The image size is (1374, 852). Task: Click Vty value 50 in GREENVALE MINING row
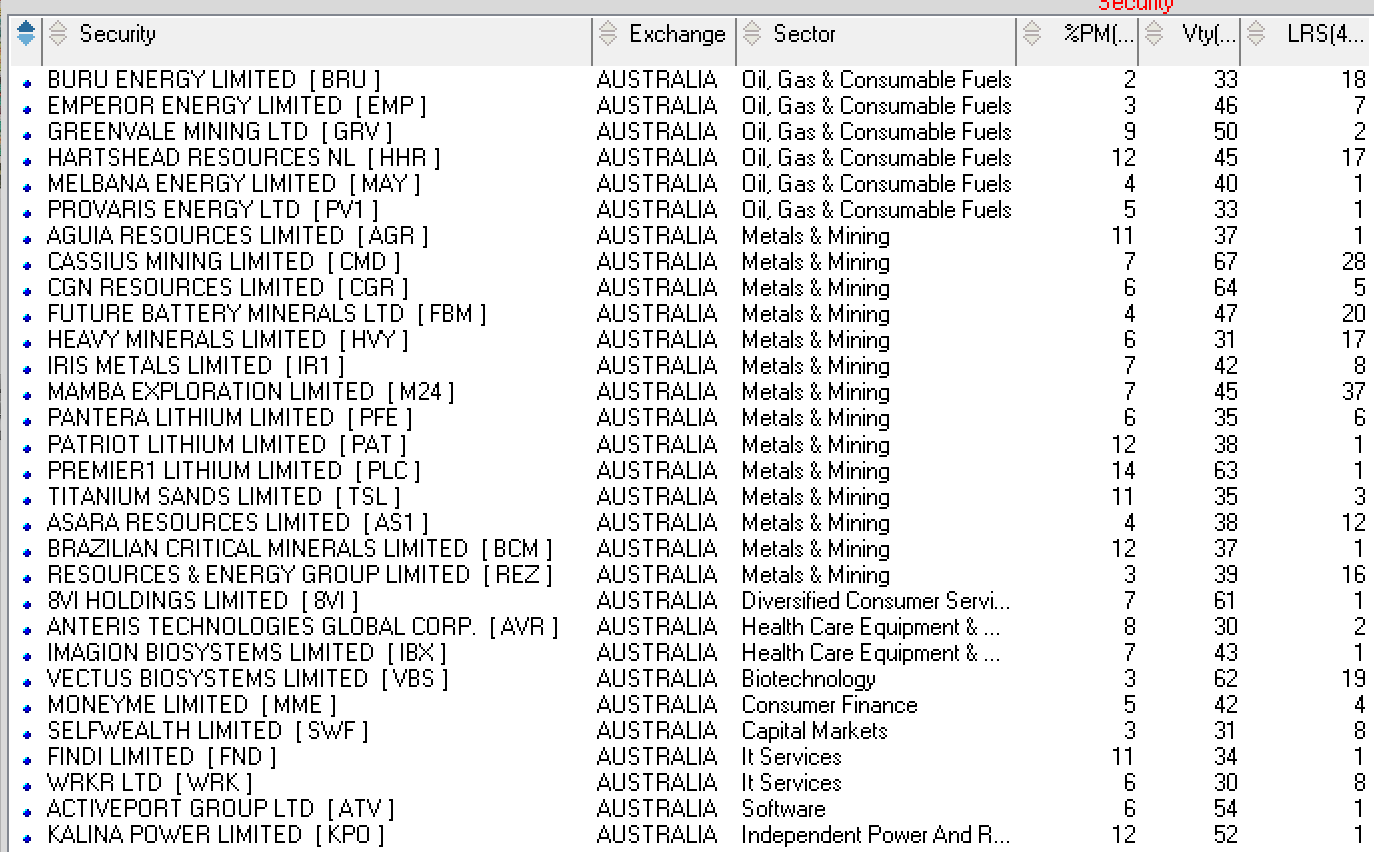coord(1225,132)
